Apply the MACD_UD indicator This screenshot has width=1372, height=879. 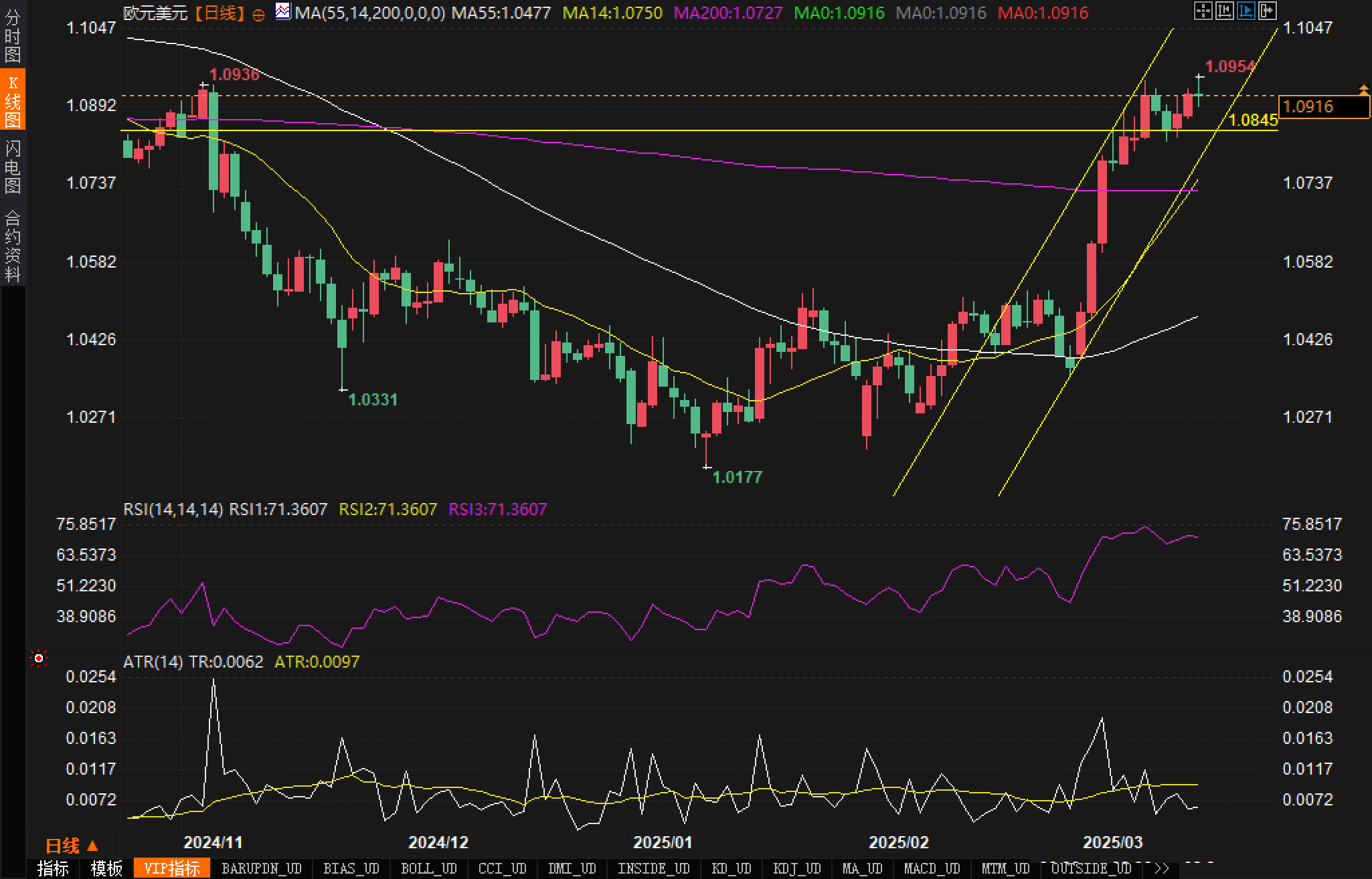[932, 869]
